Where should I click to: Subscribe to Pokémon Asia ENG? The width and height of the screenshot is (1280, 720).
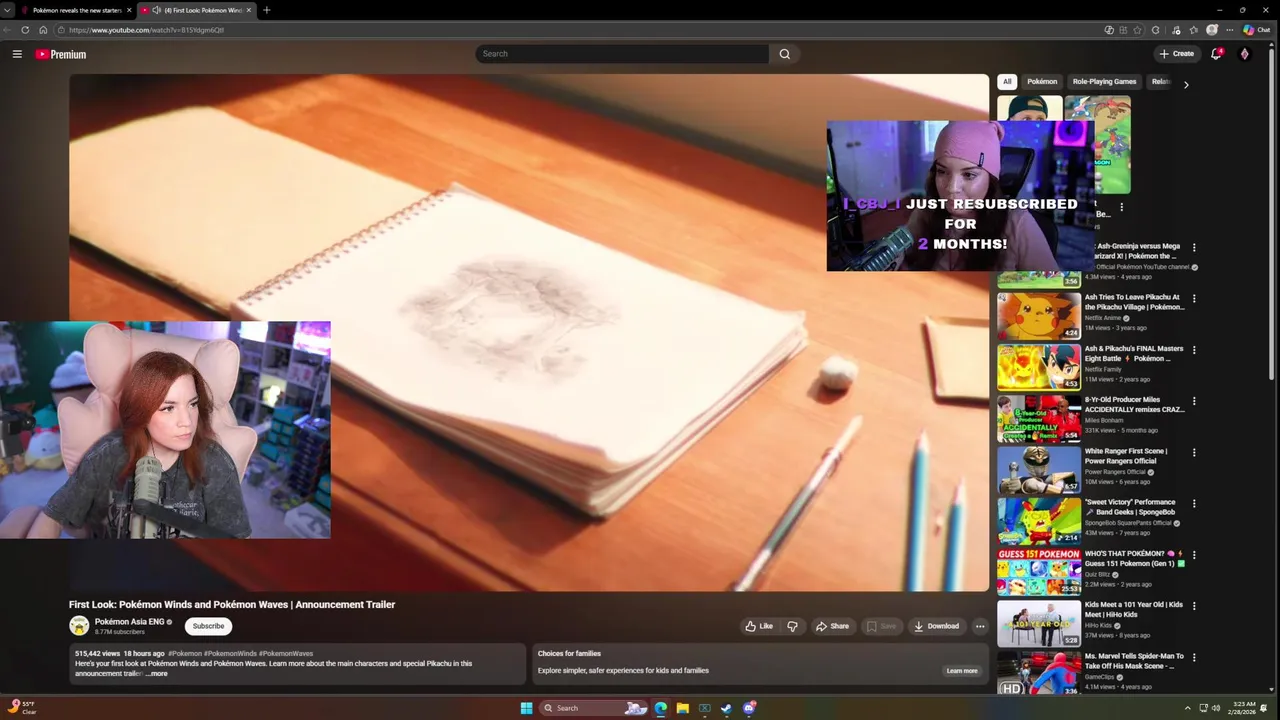pos(208,626)
